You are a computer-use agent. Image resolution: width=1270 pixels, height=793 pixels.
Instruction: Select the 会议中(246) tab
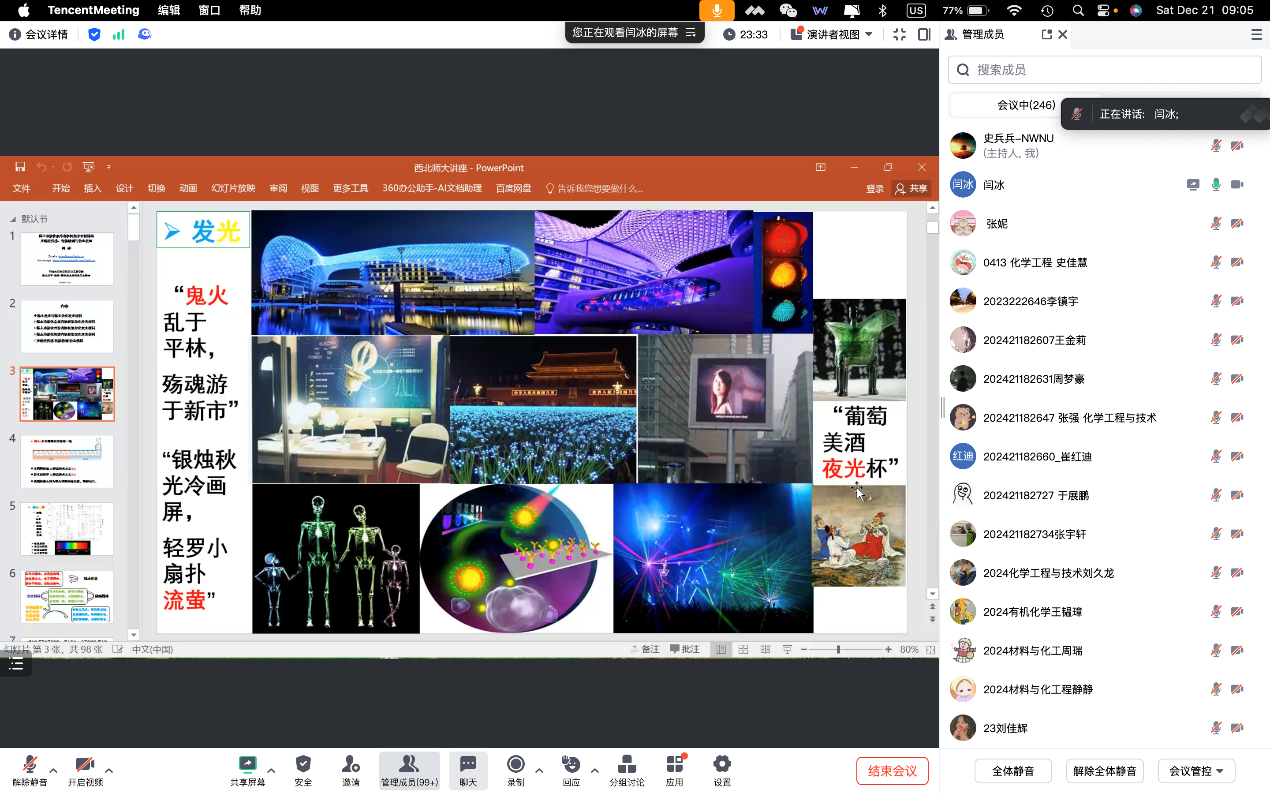[1026, 105]
